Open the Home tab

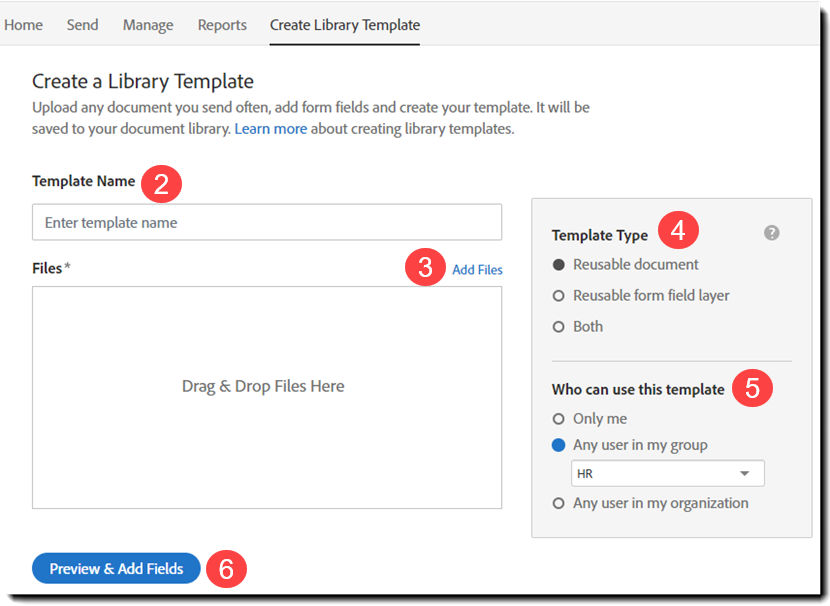click(23, 25)
